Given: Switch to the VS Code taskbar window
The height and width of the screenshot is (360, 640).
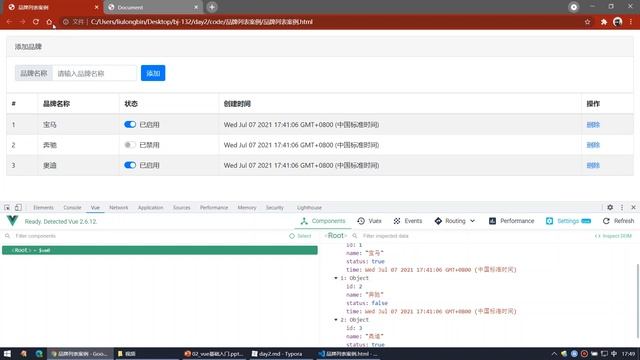Looking at the screenshot, I should click(349, 353).
